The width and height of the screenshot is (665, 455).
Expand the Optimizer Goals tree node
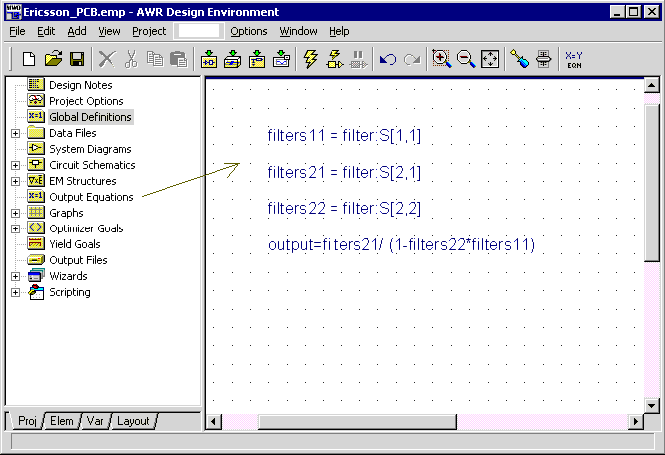15,229
